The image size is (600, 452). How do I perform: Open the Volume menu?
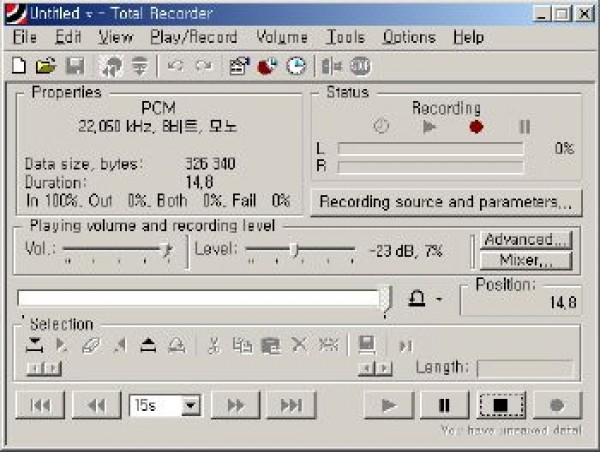[x=282, y=37]
